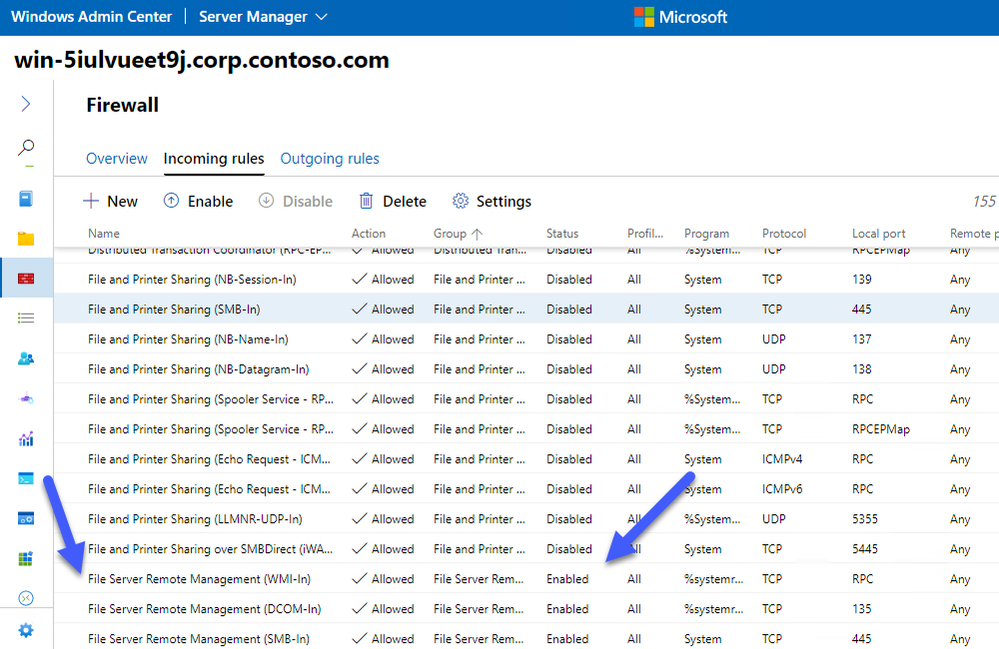Screen dimensions: 999x649
Task: Click %systemr... program in the DCOM-In row
Action: point(714,609)
